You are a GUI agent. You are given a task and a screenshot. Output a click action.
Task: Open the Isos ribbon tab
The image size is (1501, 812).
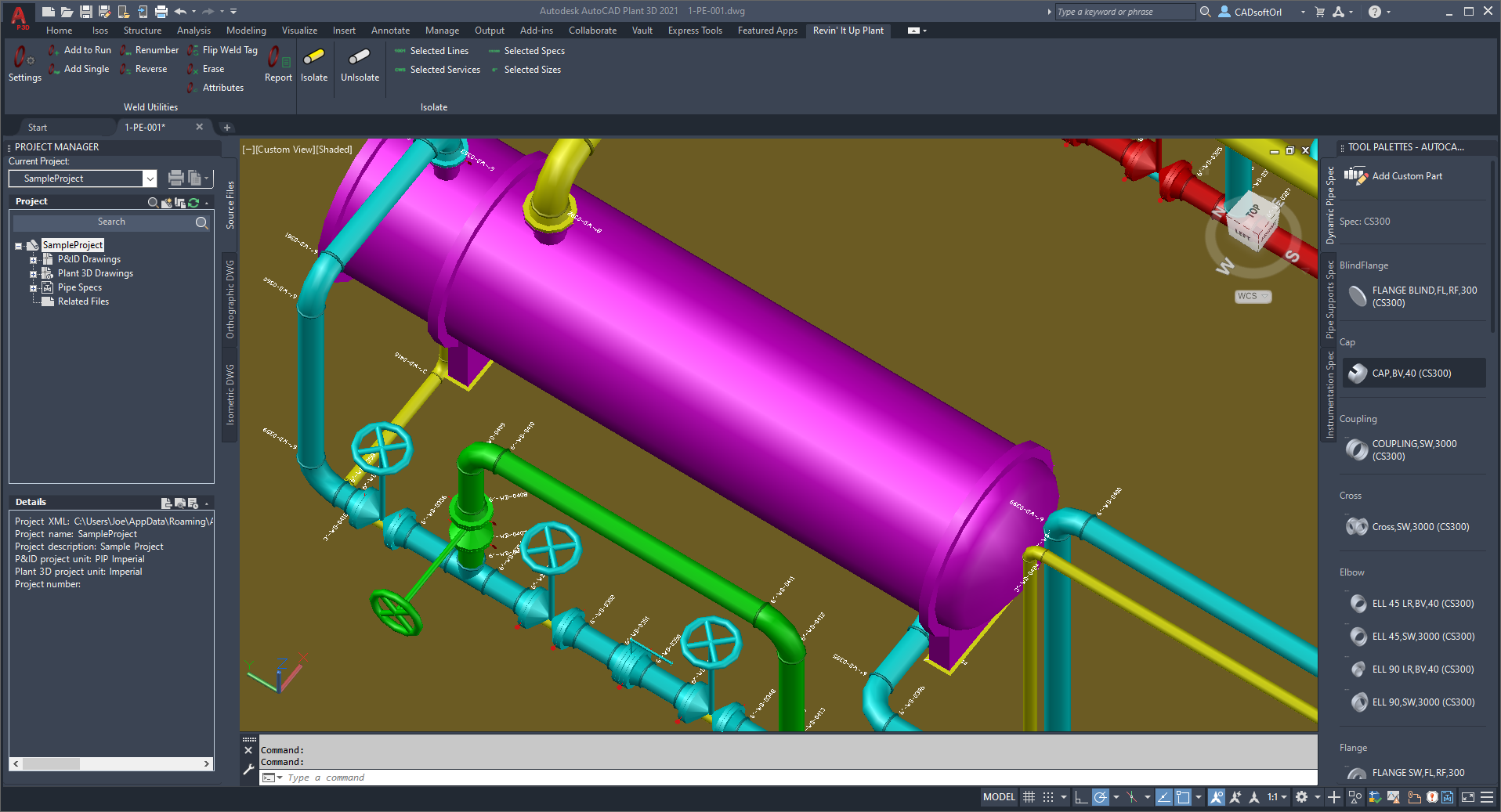(x=100, y=31)
